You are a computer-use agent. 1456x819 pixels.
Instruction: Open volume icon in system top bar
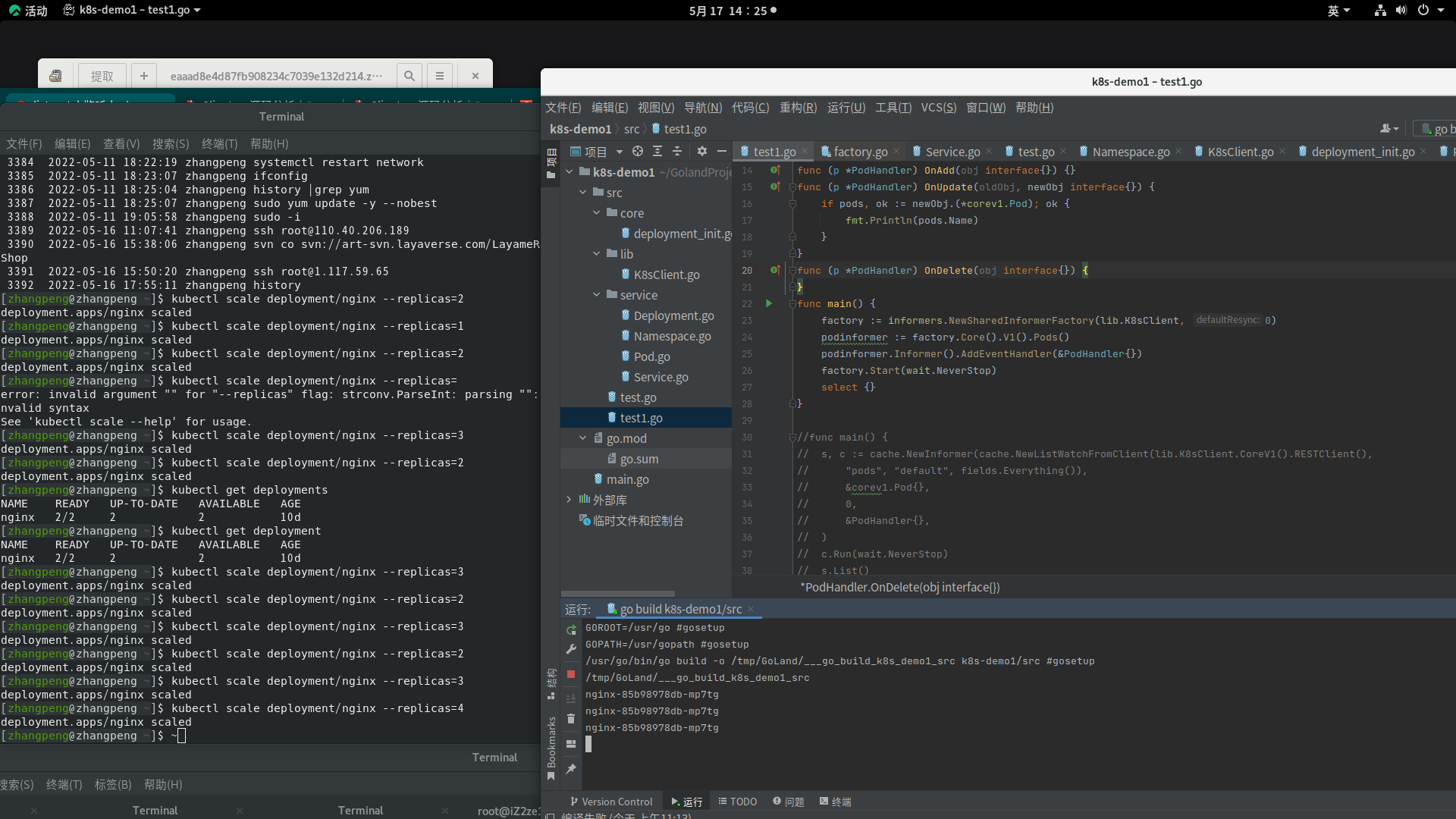pyautogui.click(x=1401, y=11)
